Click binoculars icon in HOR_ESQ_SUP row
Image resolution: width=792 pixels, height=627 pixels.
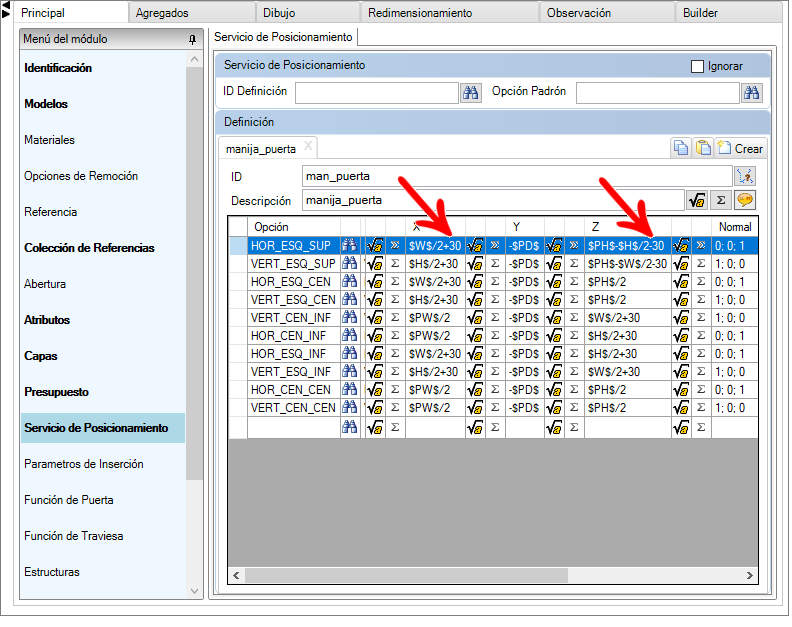click(x=350, y=246)
